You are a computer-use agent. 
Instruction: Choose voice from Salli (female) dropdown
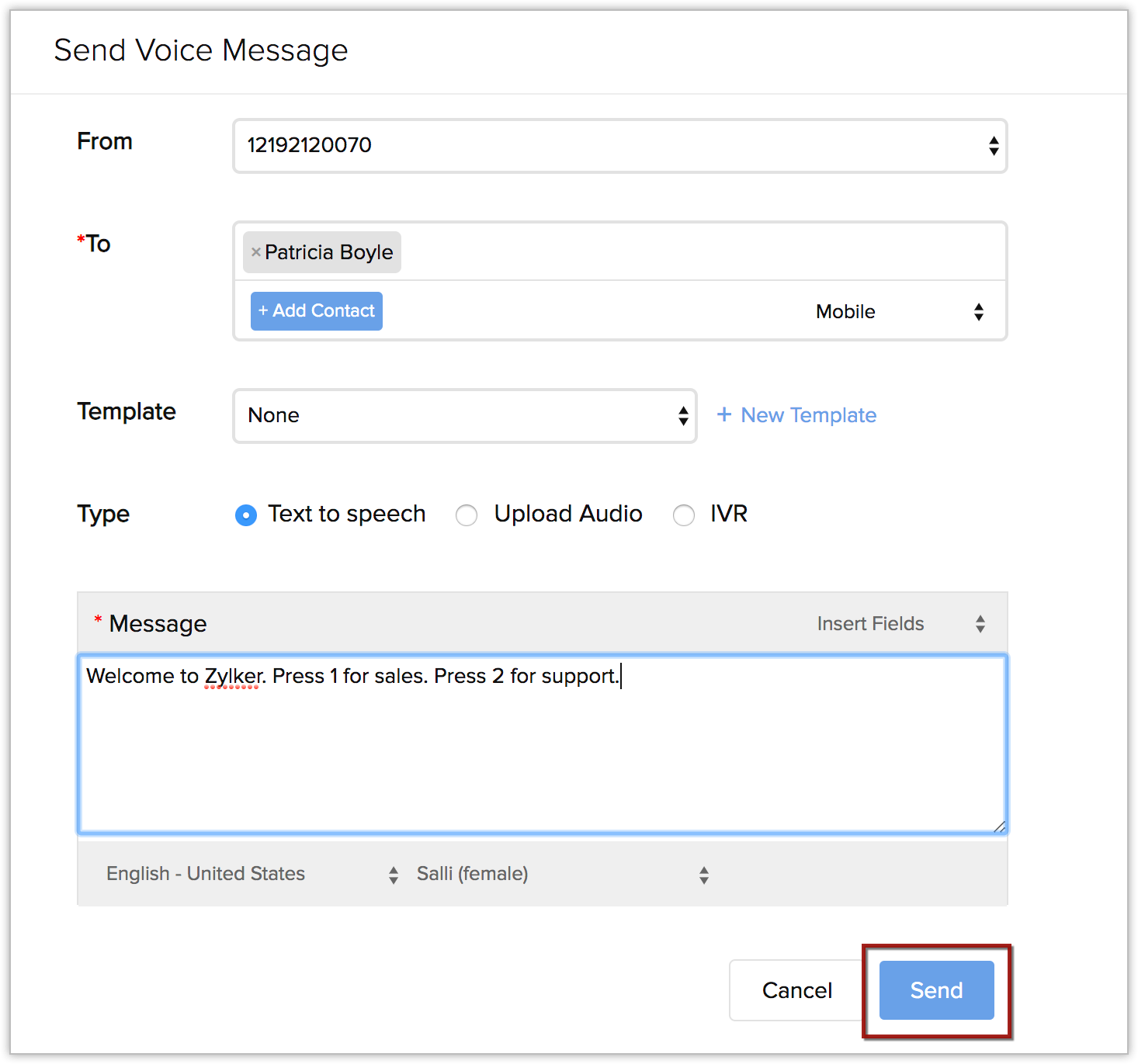click(x=563, y=875)
